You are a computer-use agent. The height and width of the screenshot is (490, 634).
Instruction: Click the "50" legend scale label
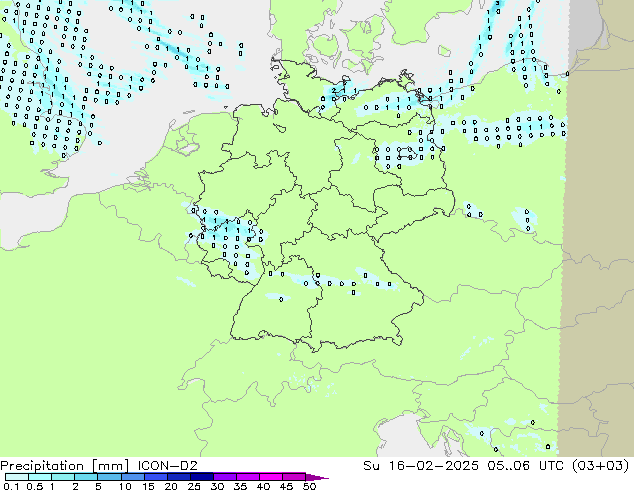pyautogui.click(x=310, y=486)
